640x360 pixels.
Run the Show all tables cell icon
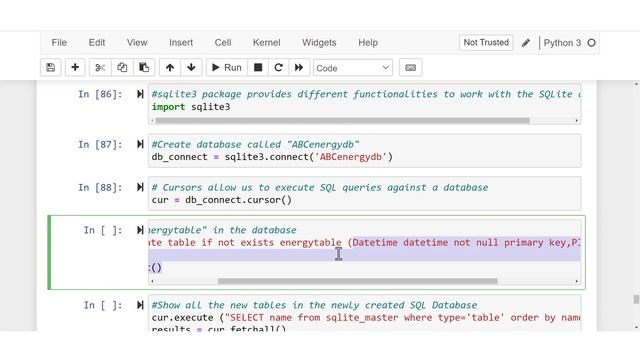coord(140,305)
